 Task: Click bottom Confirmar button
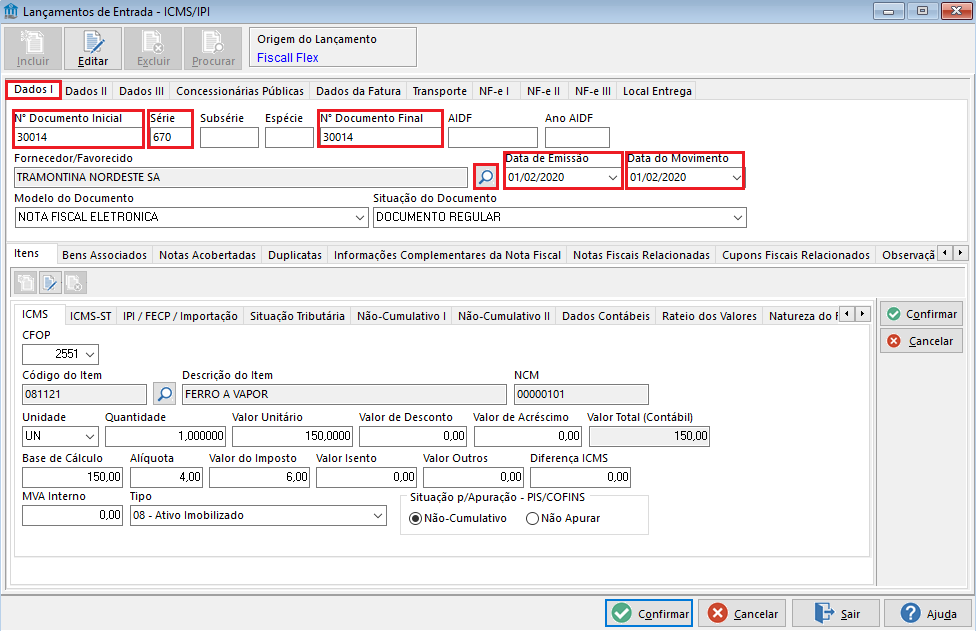(x=649, y=614)
